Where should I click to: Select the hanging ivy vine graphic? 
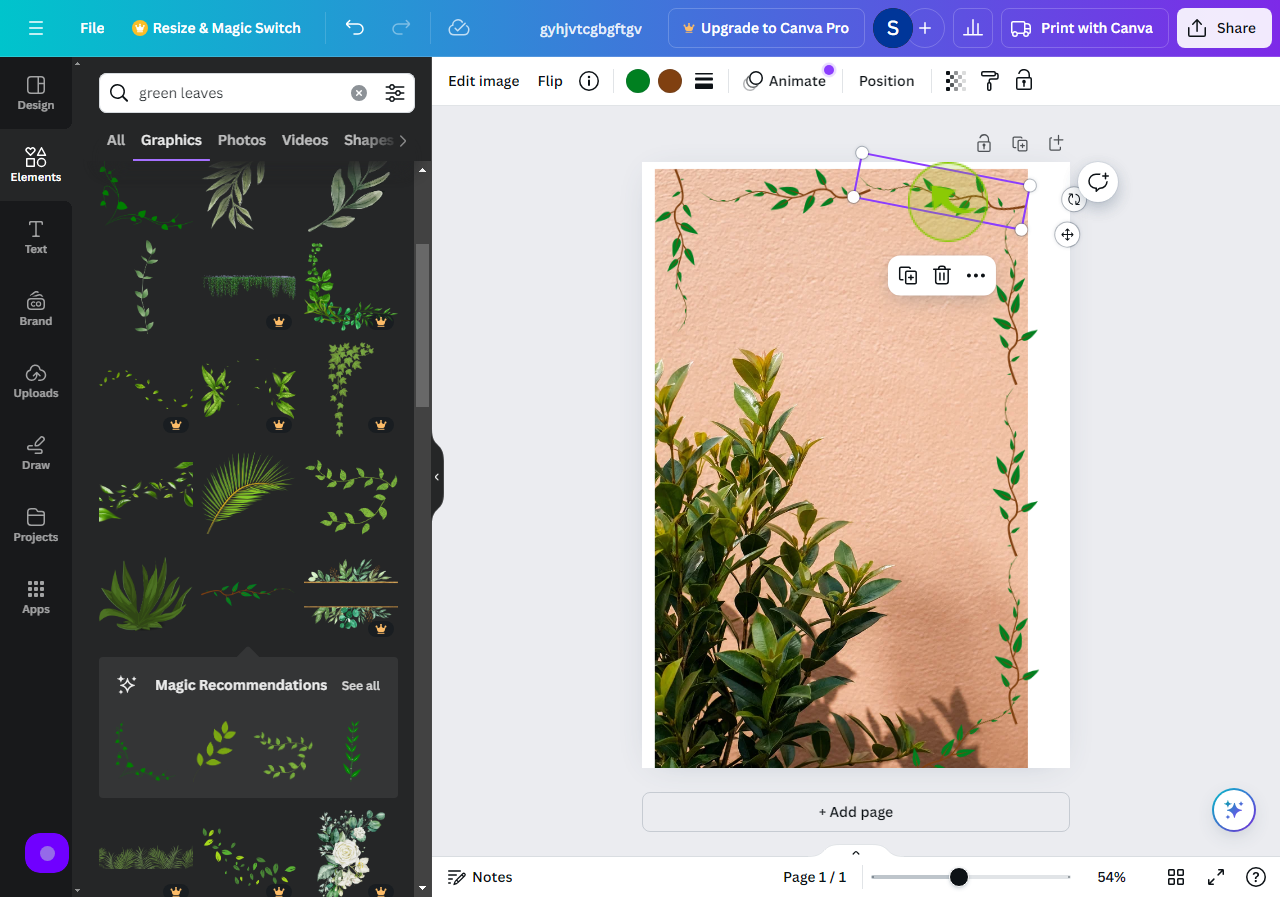[x=349, y=389]
